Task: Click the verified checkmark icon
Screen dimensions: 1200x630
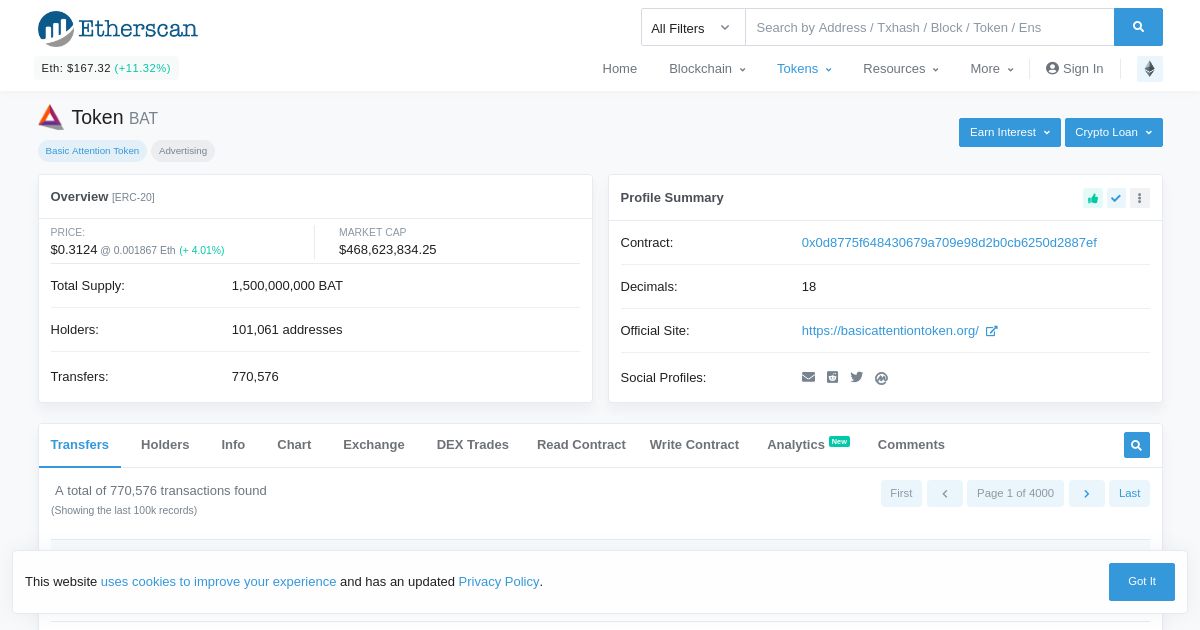Action: pyautogui.click(x=1116, y=198)
